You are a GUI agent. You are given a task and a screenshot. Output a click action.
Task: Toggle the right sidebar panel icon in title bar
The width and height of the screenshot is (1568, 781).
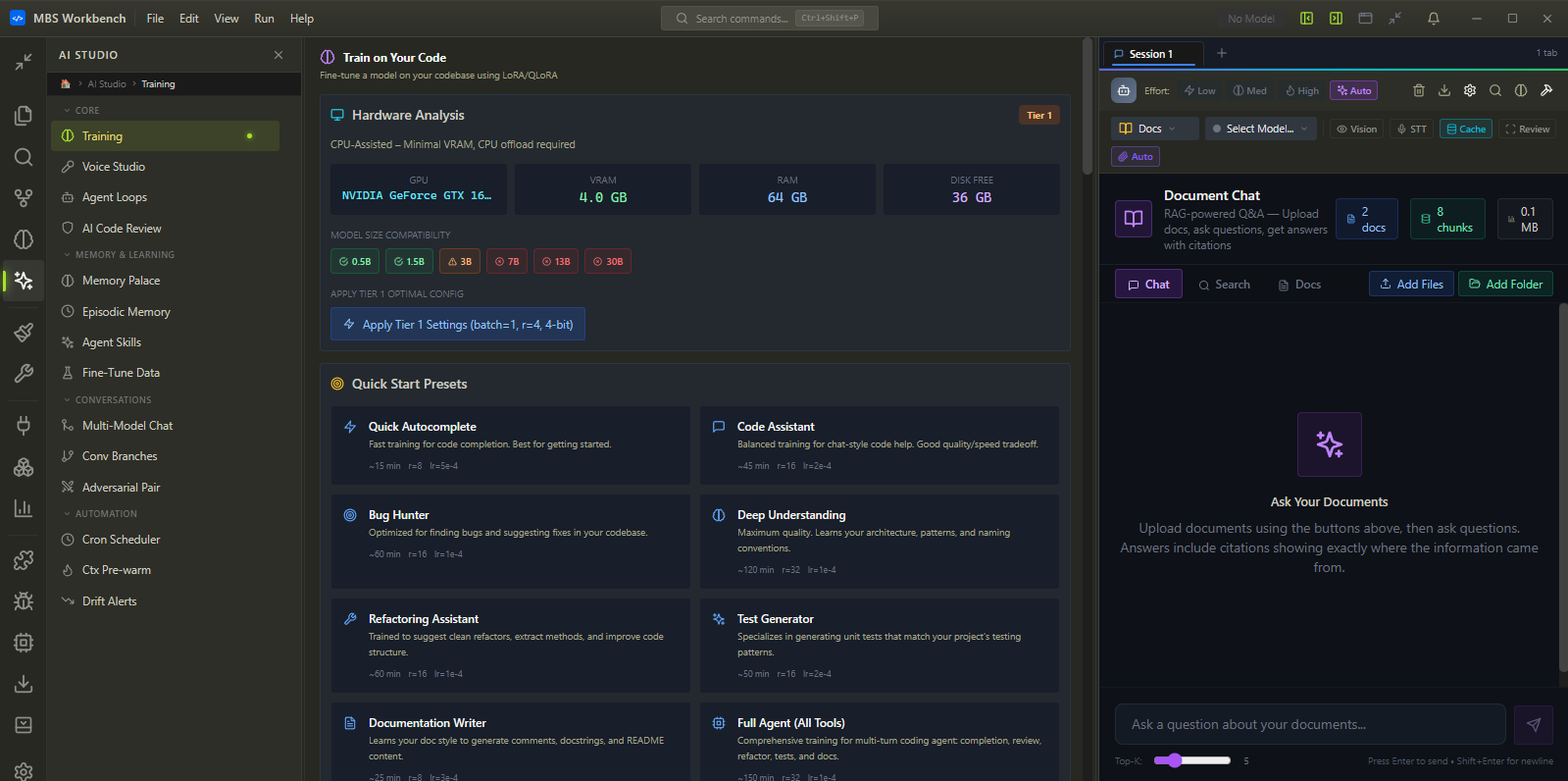[1336, 19]
